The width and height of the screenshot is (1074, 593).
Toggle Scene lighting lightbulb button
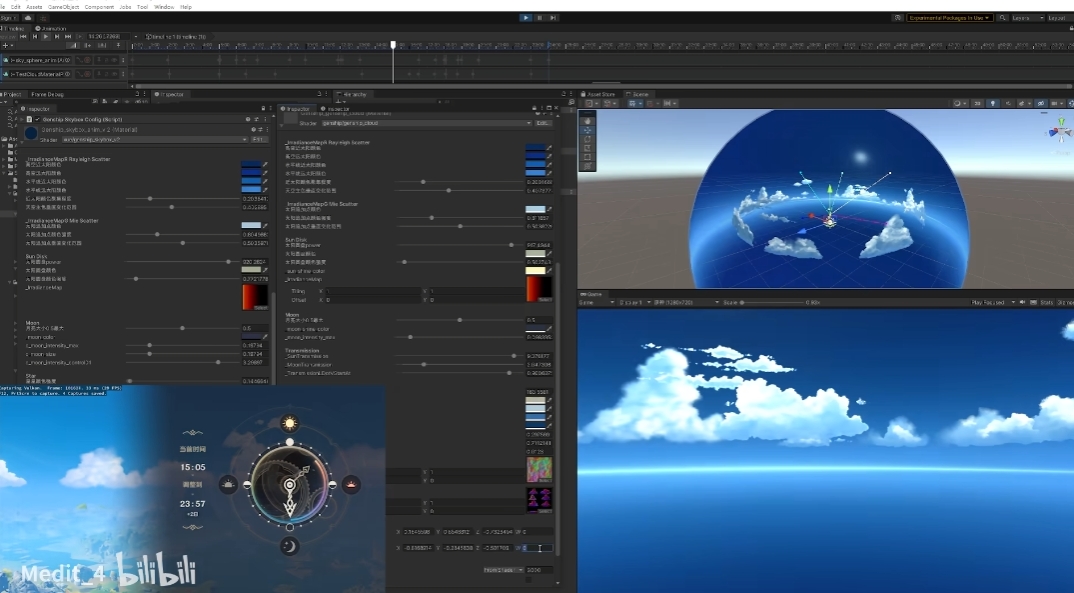pyautogui.click(x=993, y=103)
